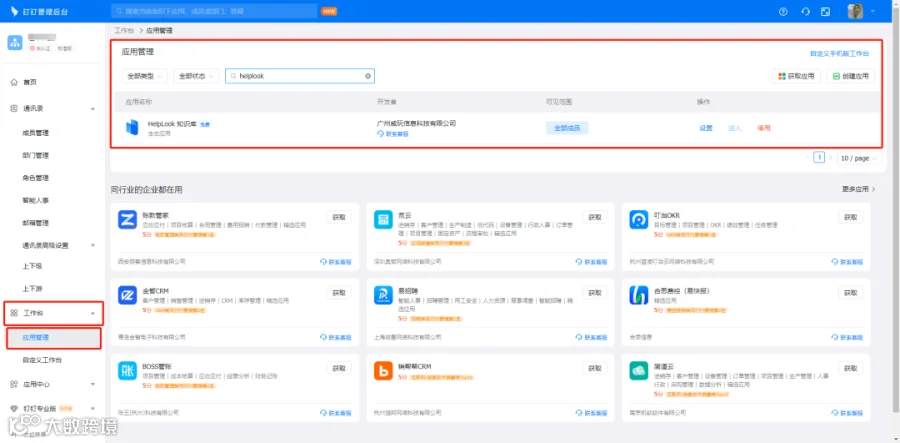Click the customer service headset icon in the header

pos(805,11)
